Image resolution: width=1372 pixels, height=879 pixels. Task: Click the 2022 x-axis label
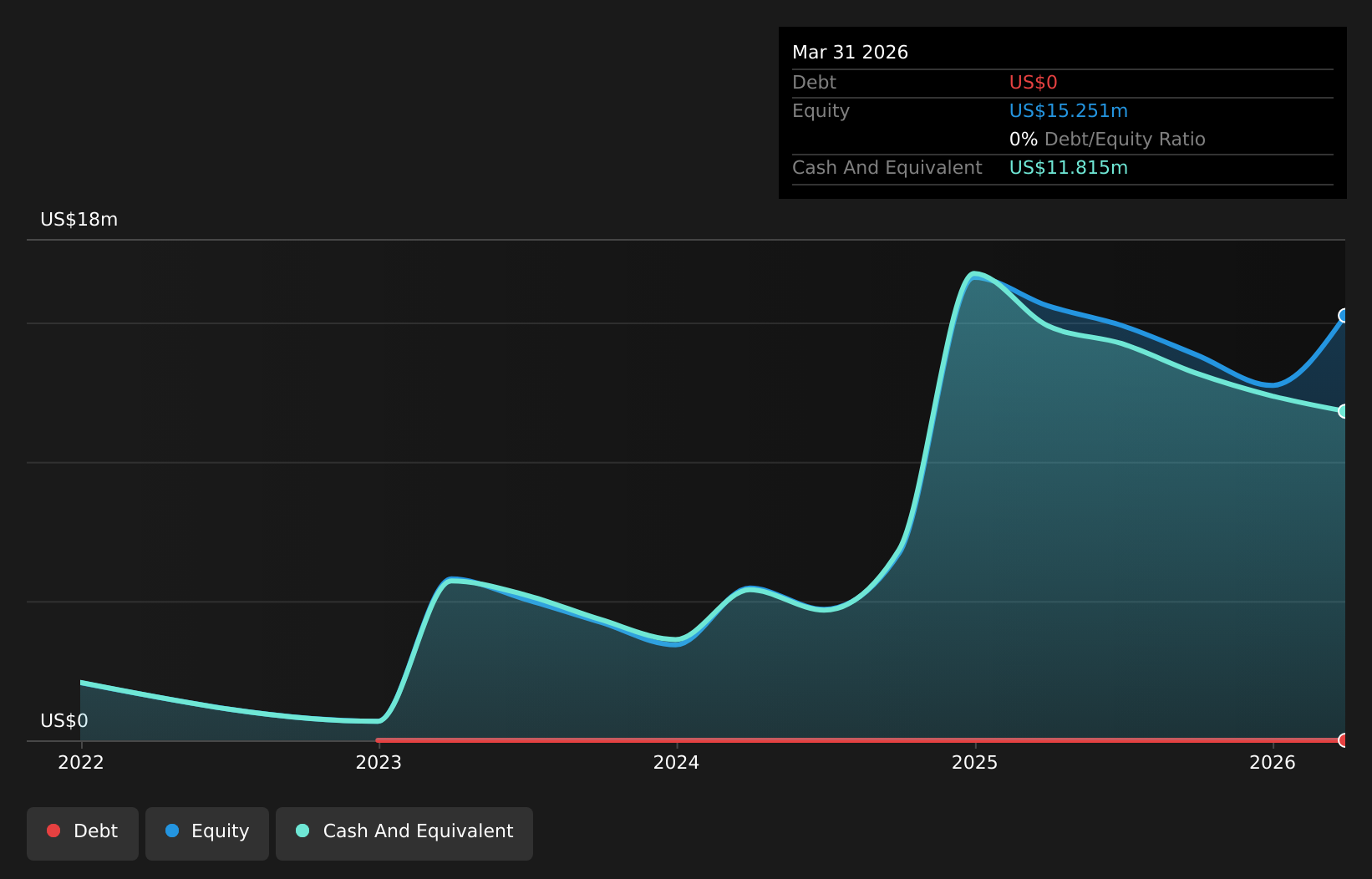tap(81, 763)
